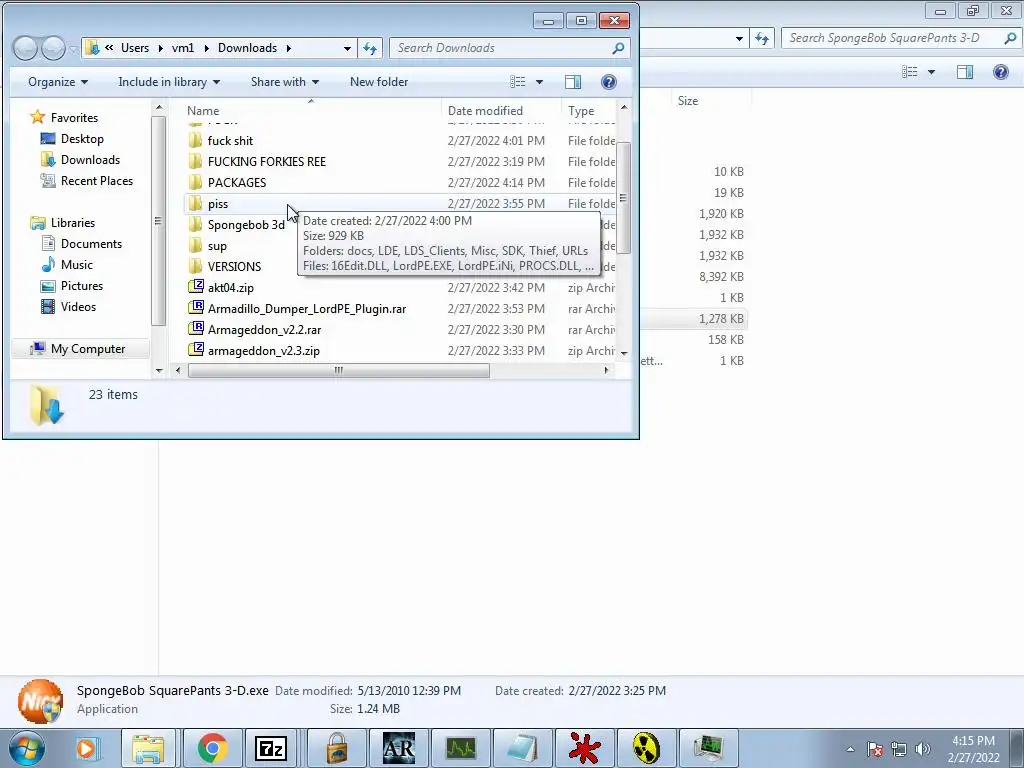This screenshot has width=1024, height=768.
Task: Select Downloads under Favorites
Action: click(x=90, y=159)
